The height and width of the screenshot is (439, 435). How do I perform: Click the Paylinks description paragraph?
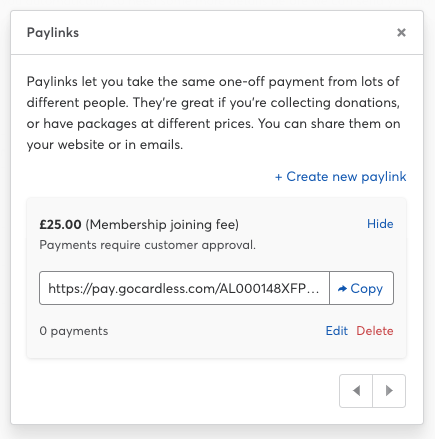pyautogui.click(x=213, y=113)
